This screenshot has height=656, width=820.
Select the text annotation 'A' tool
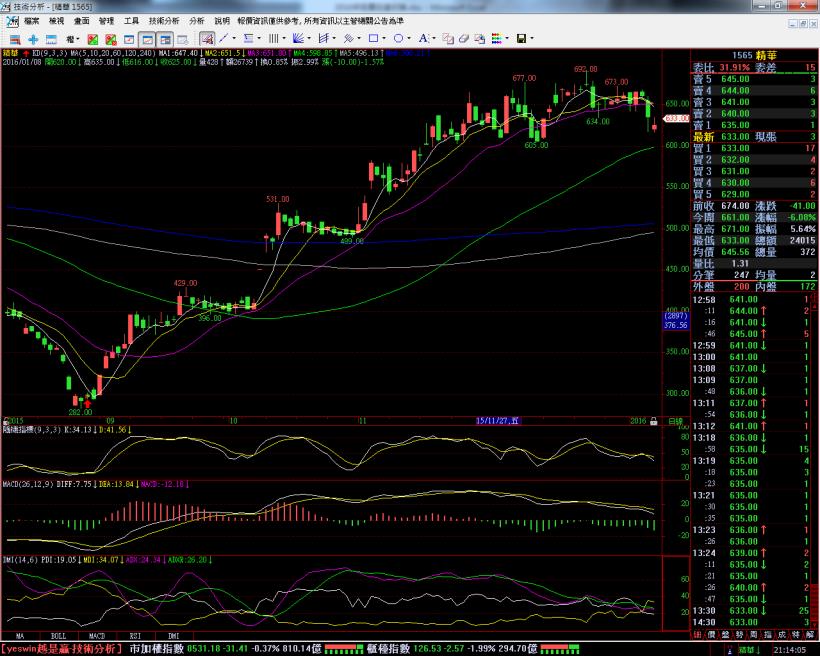point(423,38)
